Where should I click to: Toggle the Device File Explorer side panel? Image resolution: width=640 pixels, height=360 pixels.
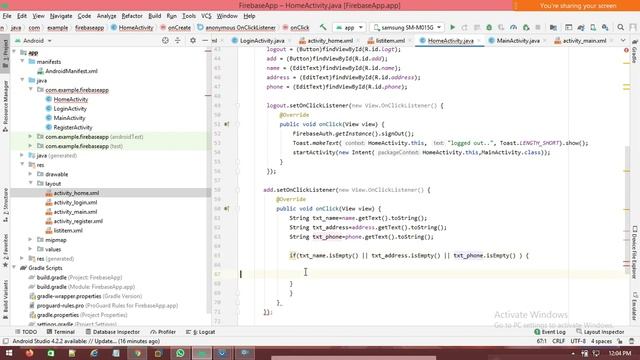pos(635,252)
